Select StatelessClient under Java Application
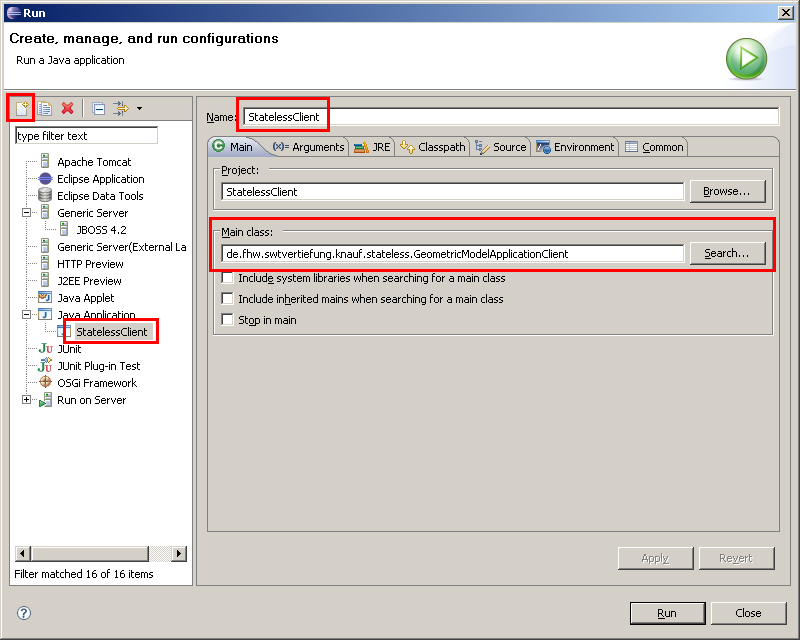Image resolution: width=800 pixels, height=640 pixels. tap(111, 332)
